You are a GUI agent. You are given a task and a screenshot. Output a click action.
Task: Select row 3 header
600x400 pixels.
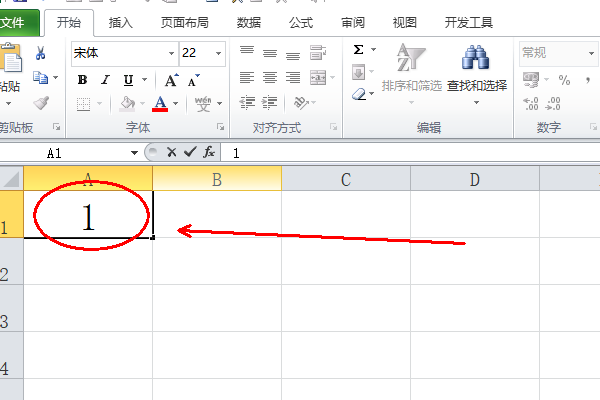point(11,309)
